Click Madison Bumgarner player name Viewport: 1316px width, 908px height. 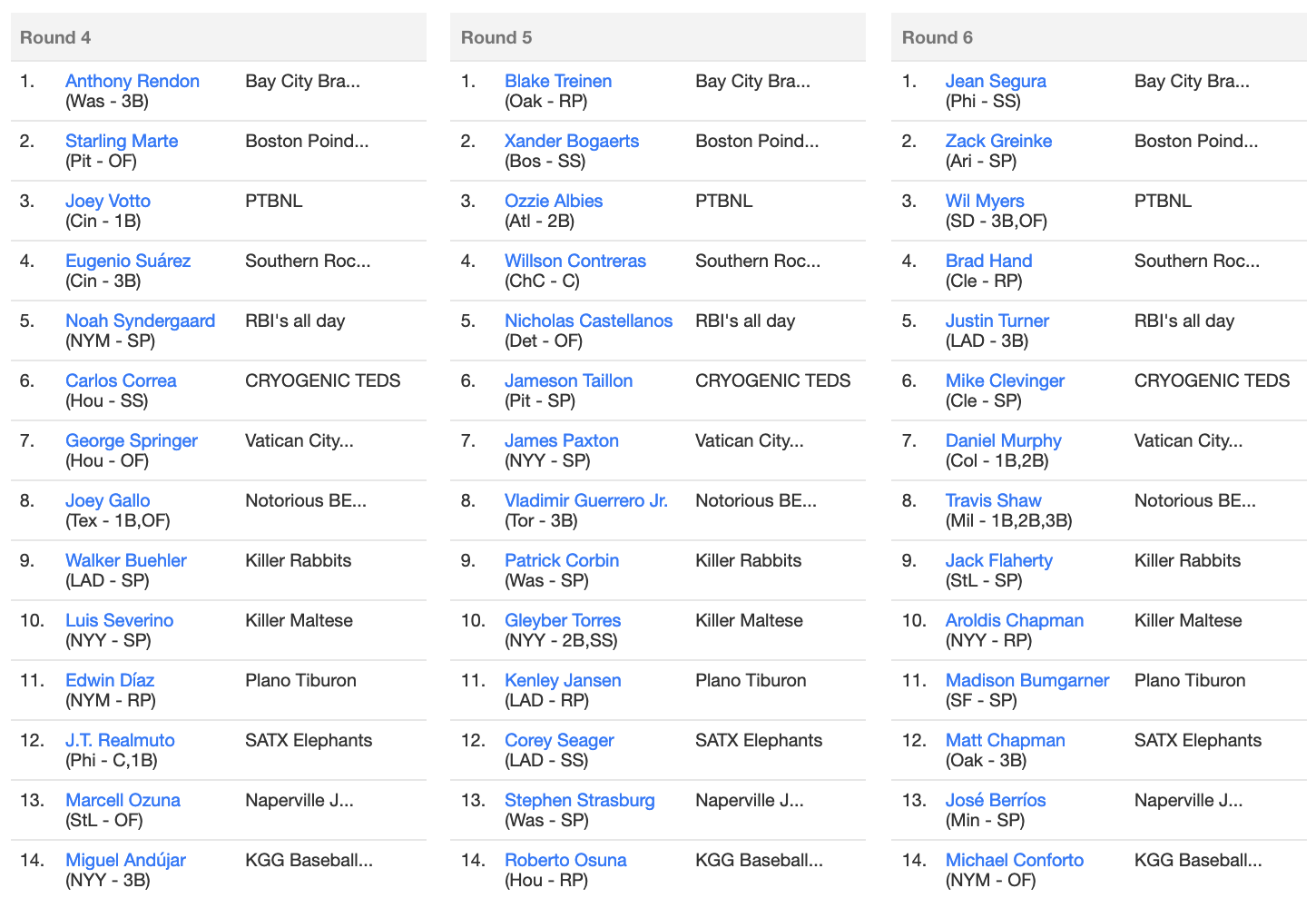1027,680
